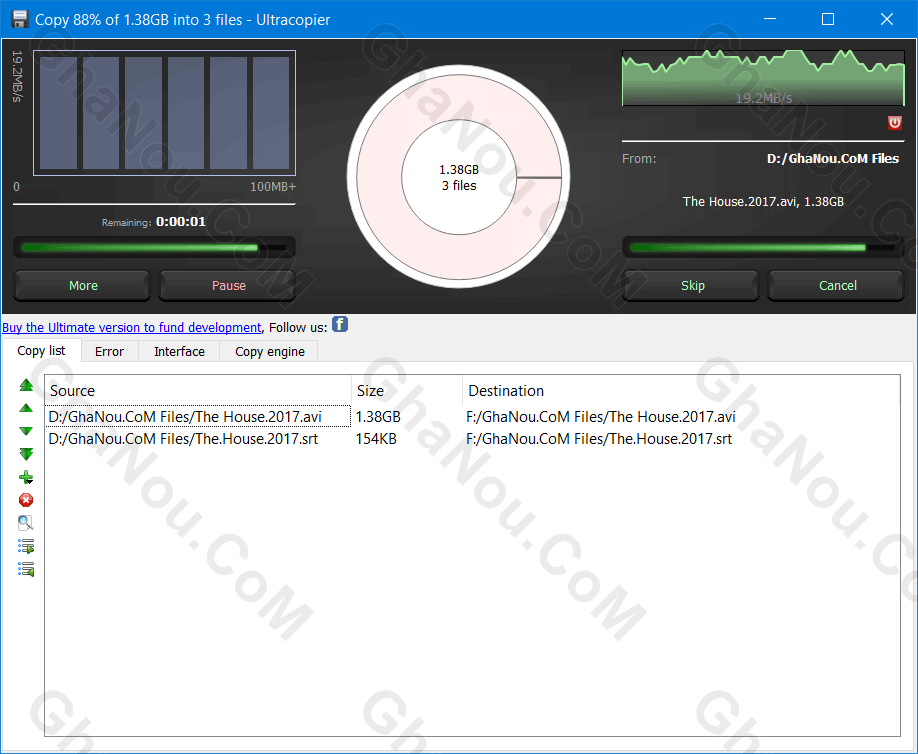Click the speed limit bar chart

pyautogui.click(x=165, y=113)
